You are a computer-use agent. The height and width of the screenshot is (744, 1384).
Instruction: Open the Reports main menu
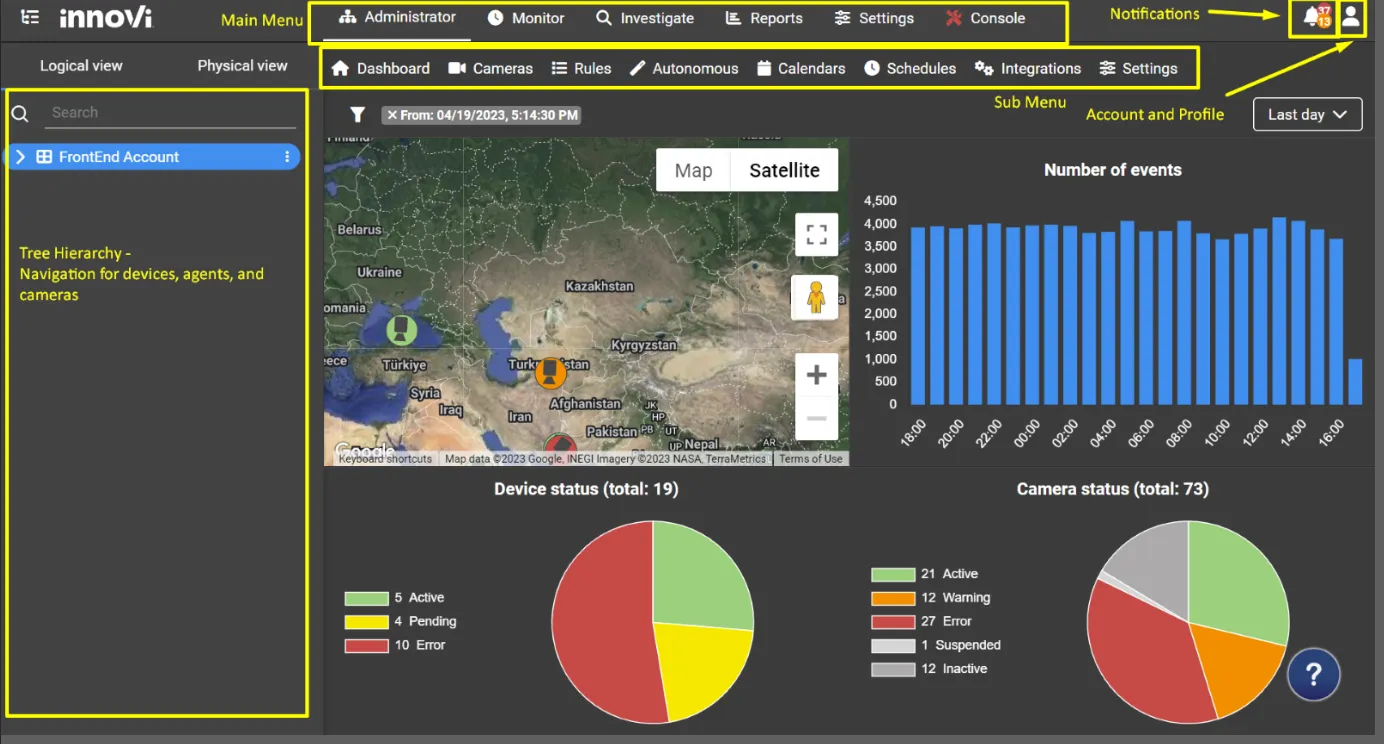[764, 18]
